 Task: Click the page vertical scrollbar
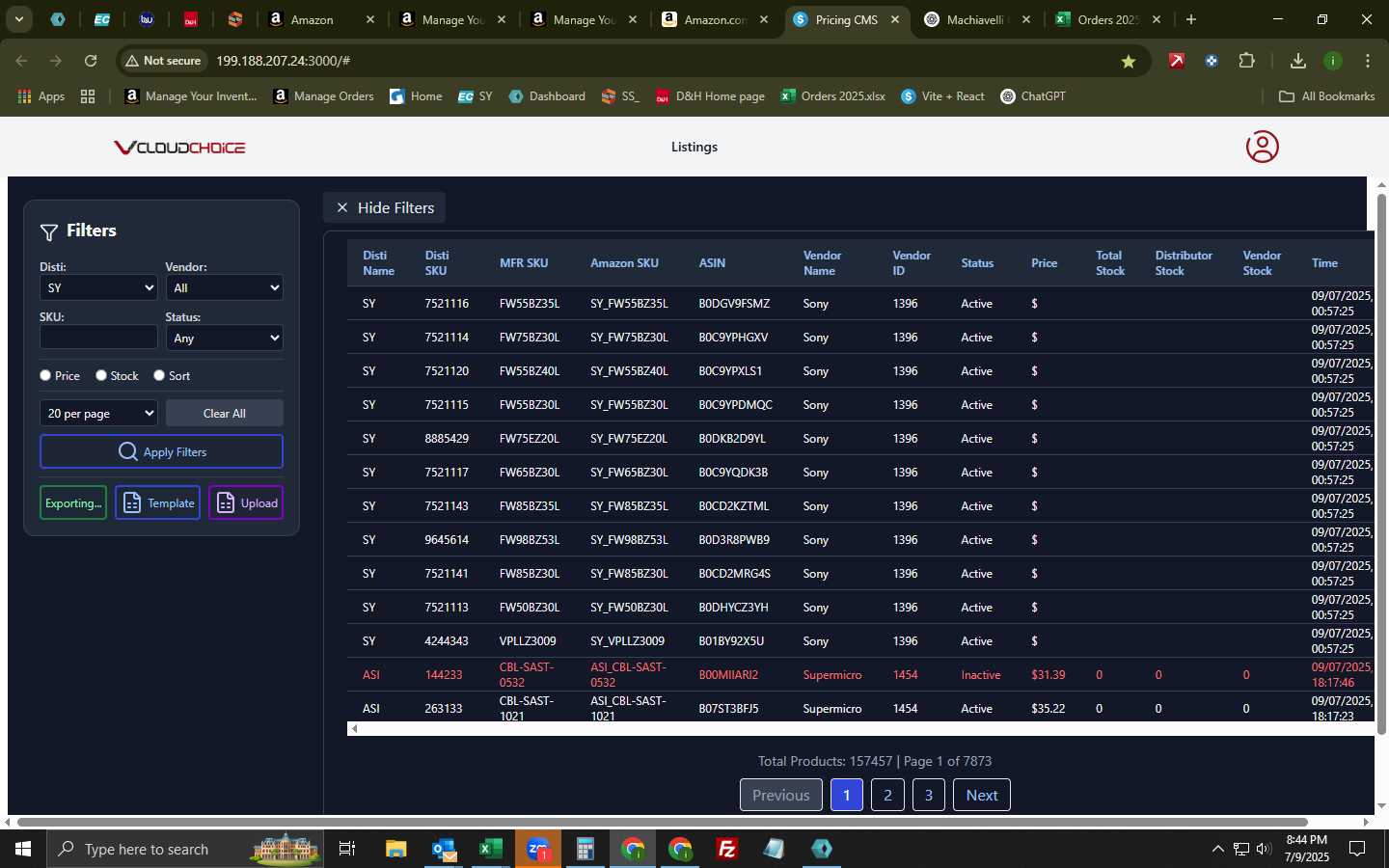[1381, 463]
